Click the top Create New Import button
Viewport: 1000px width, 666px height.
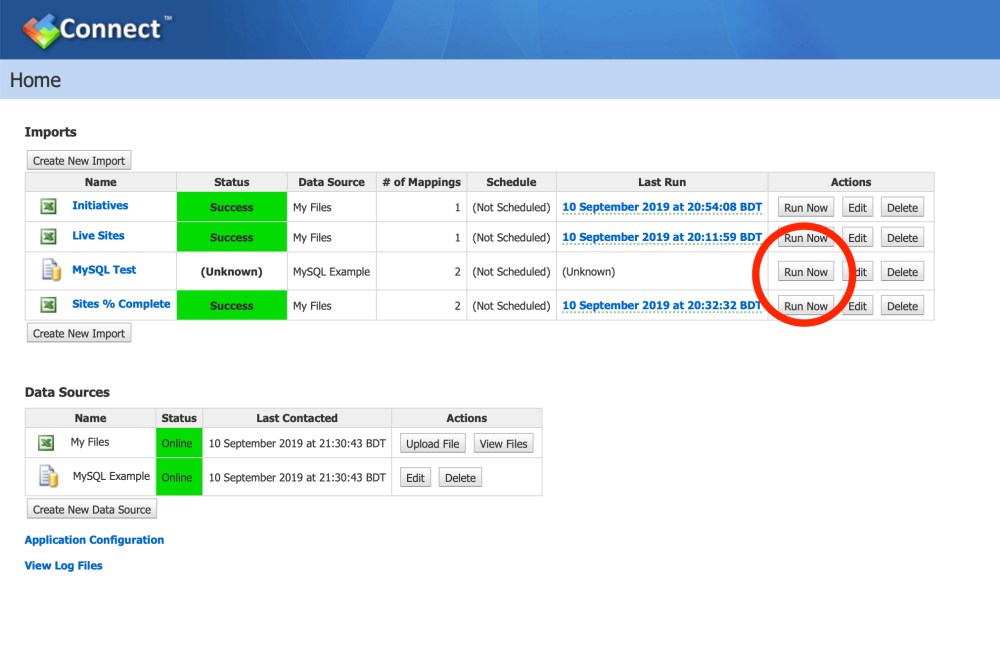79,161
